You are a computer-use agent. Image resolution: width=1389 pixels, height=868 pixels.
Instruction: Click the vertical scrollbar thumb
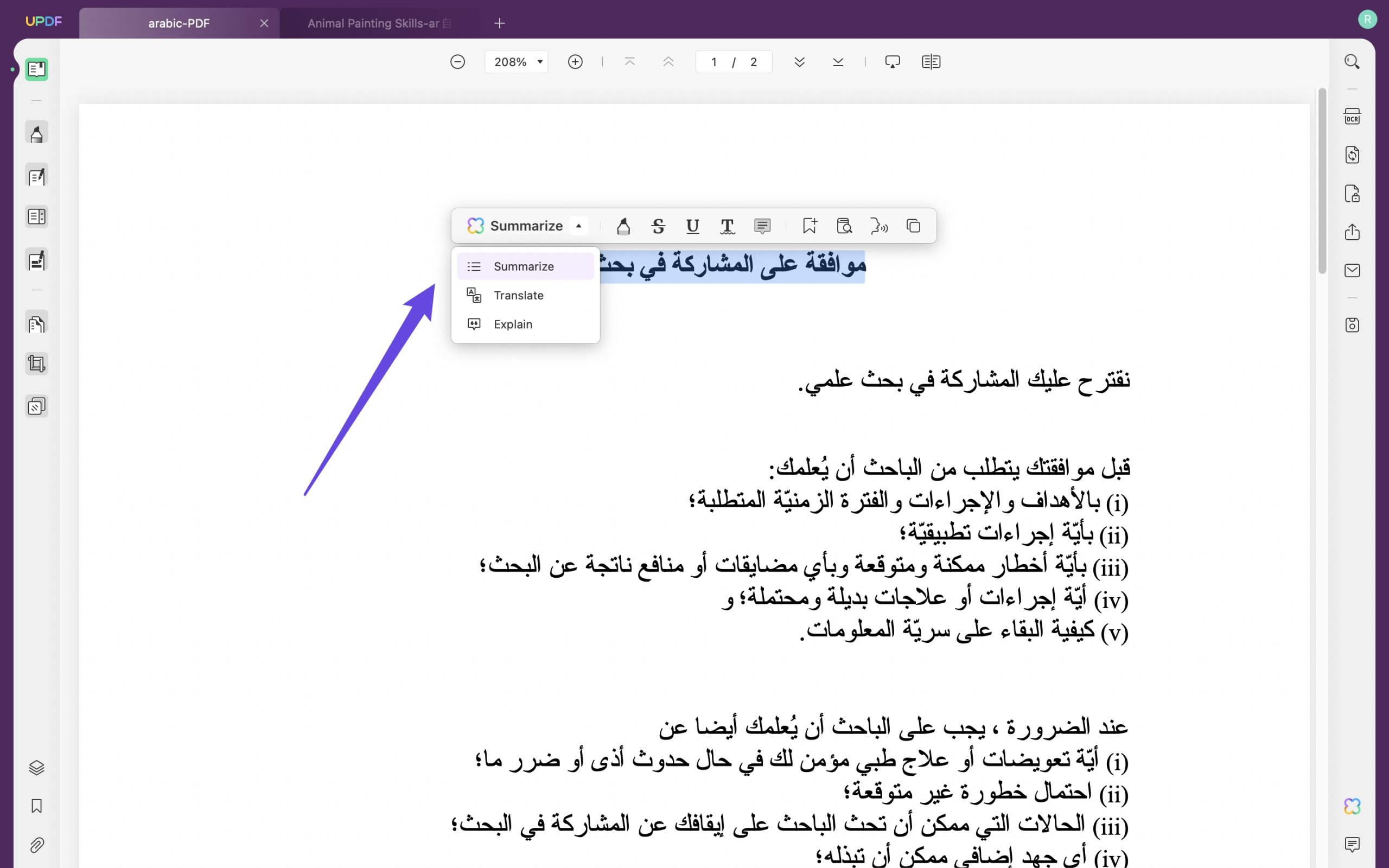pos(1322,180)
